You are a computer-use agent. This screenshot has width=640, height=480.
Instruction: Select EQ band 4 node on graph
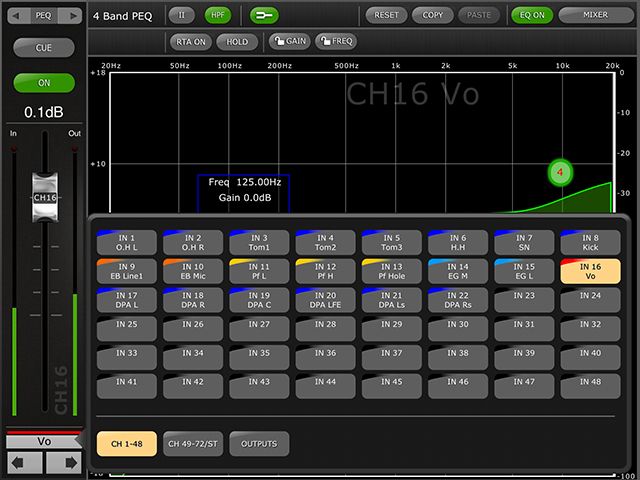point(561,172)
